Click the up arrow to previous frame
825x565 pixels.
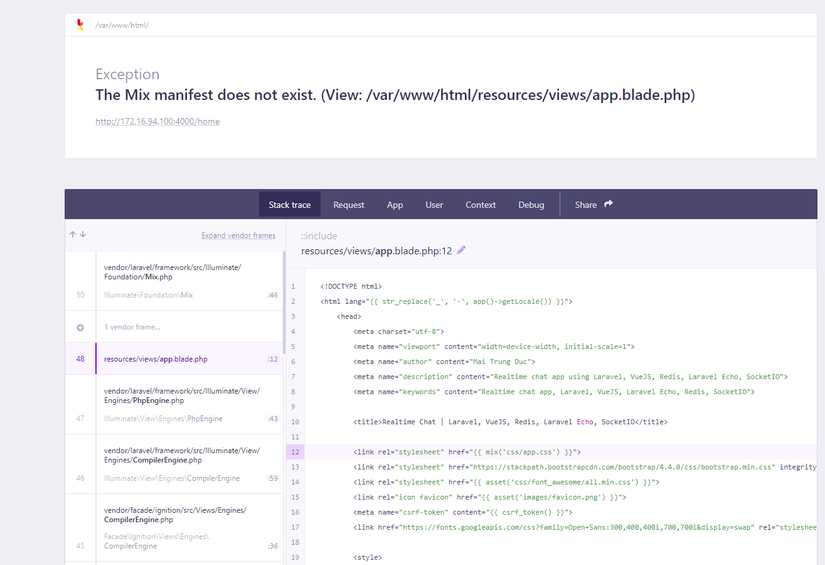point(73,235)
